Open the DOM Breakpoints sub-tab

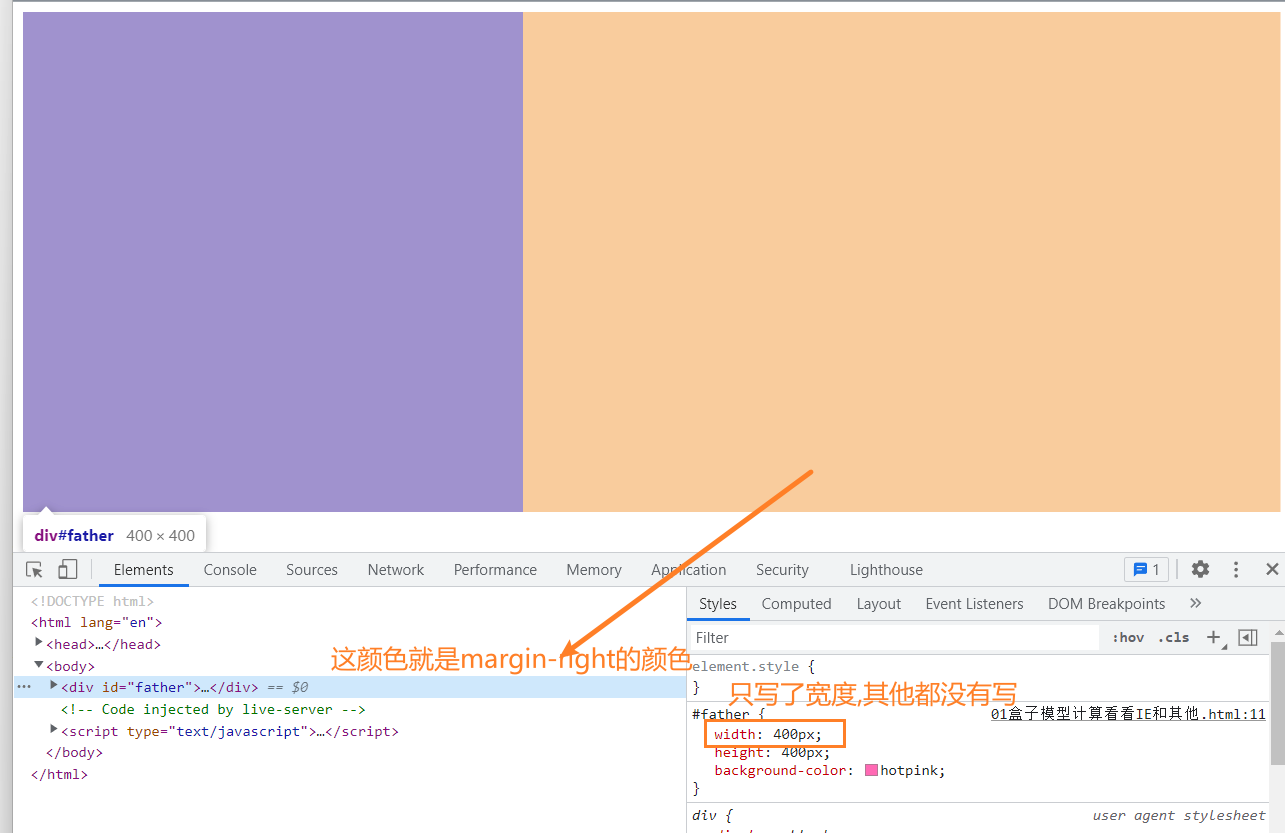[1106, 604]
